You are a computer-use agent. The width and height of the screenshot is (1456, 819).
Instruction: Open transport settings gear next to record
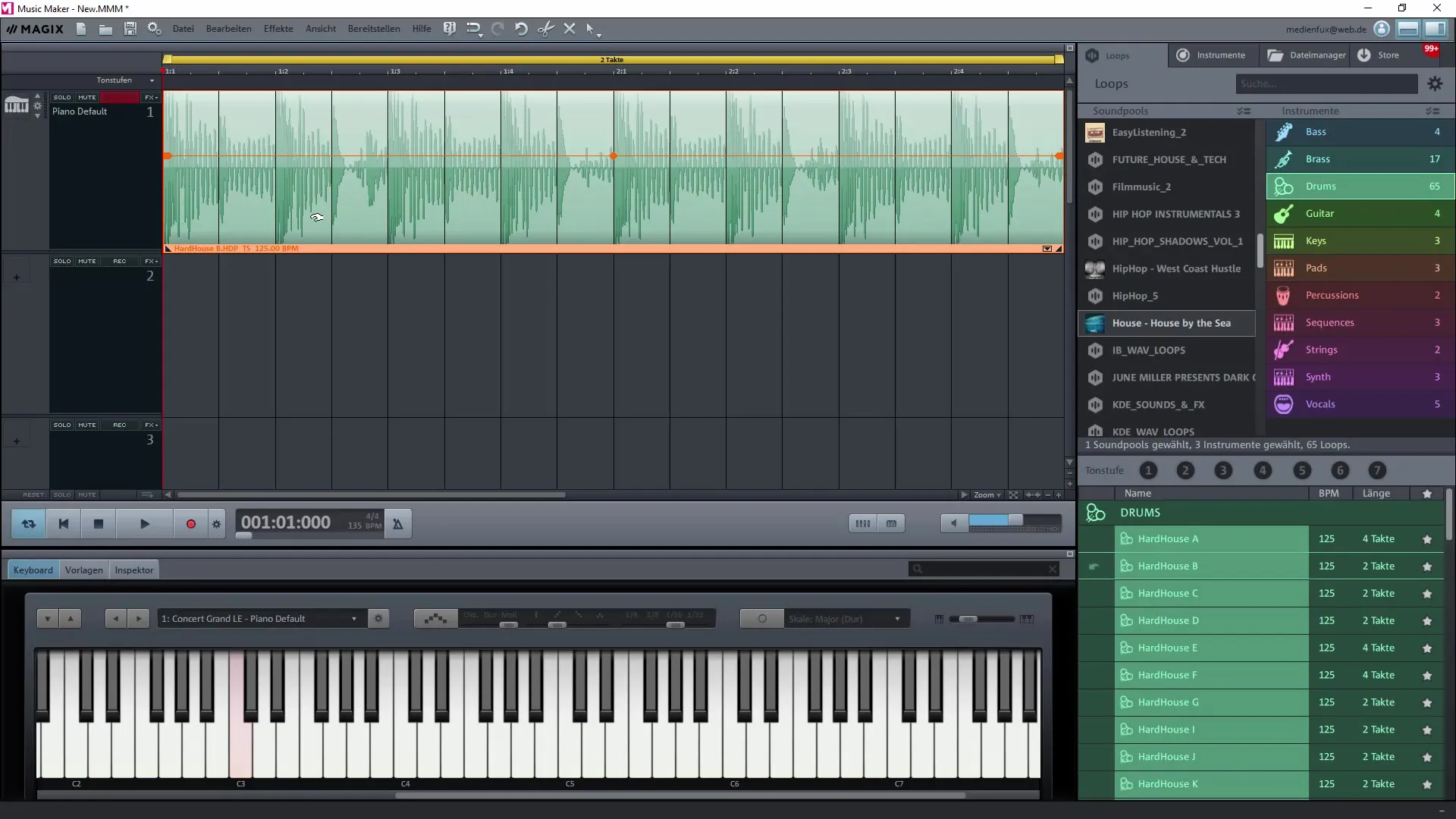(x=217, y=524)
